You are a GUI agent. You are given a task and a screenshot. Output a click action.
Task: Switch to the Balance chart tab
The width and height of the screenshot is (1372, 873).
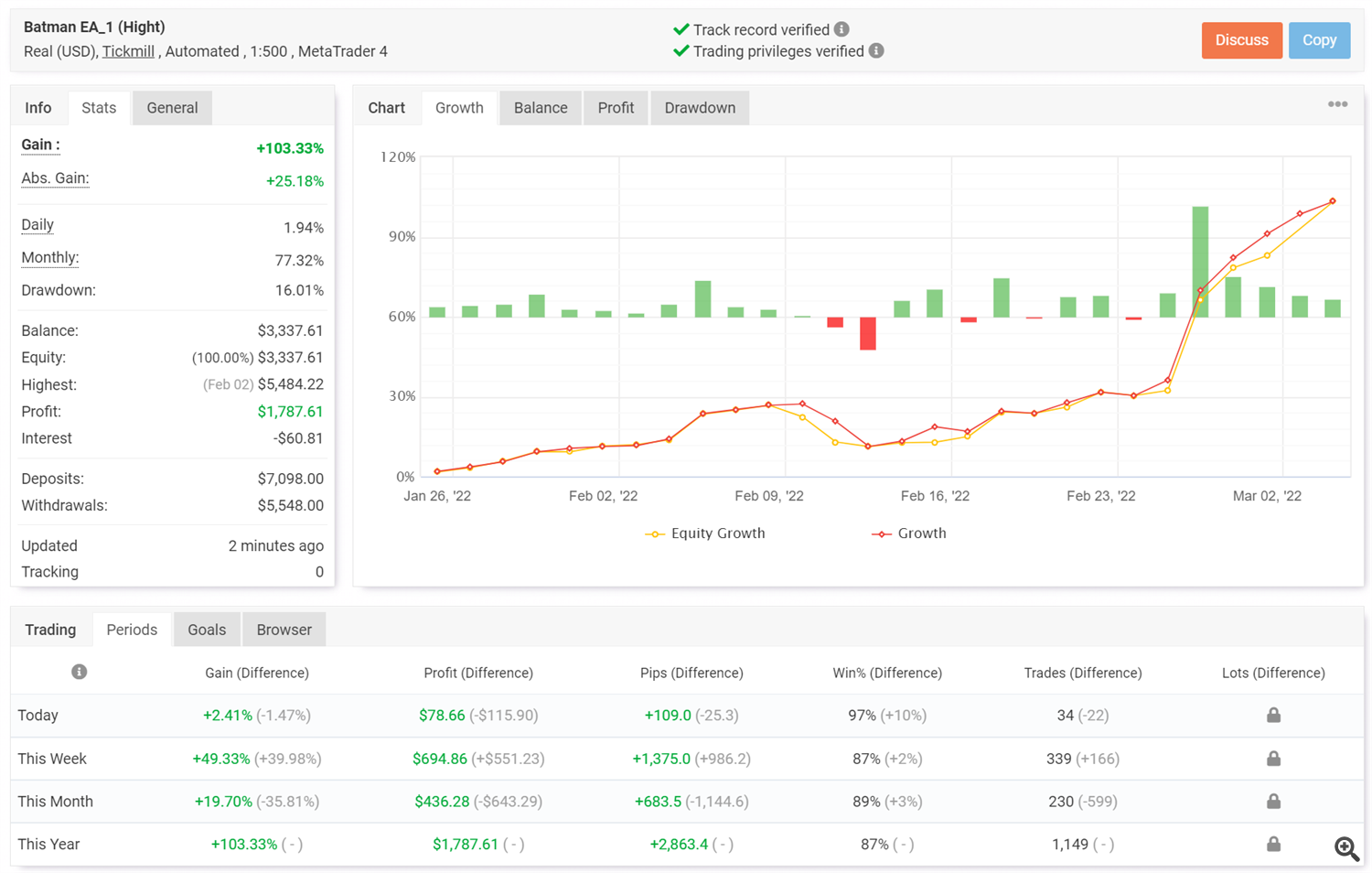click(x=541, y=108)
